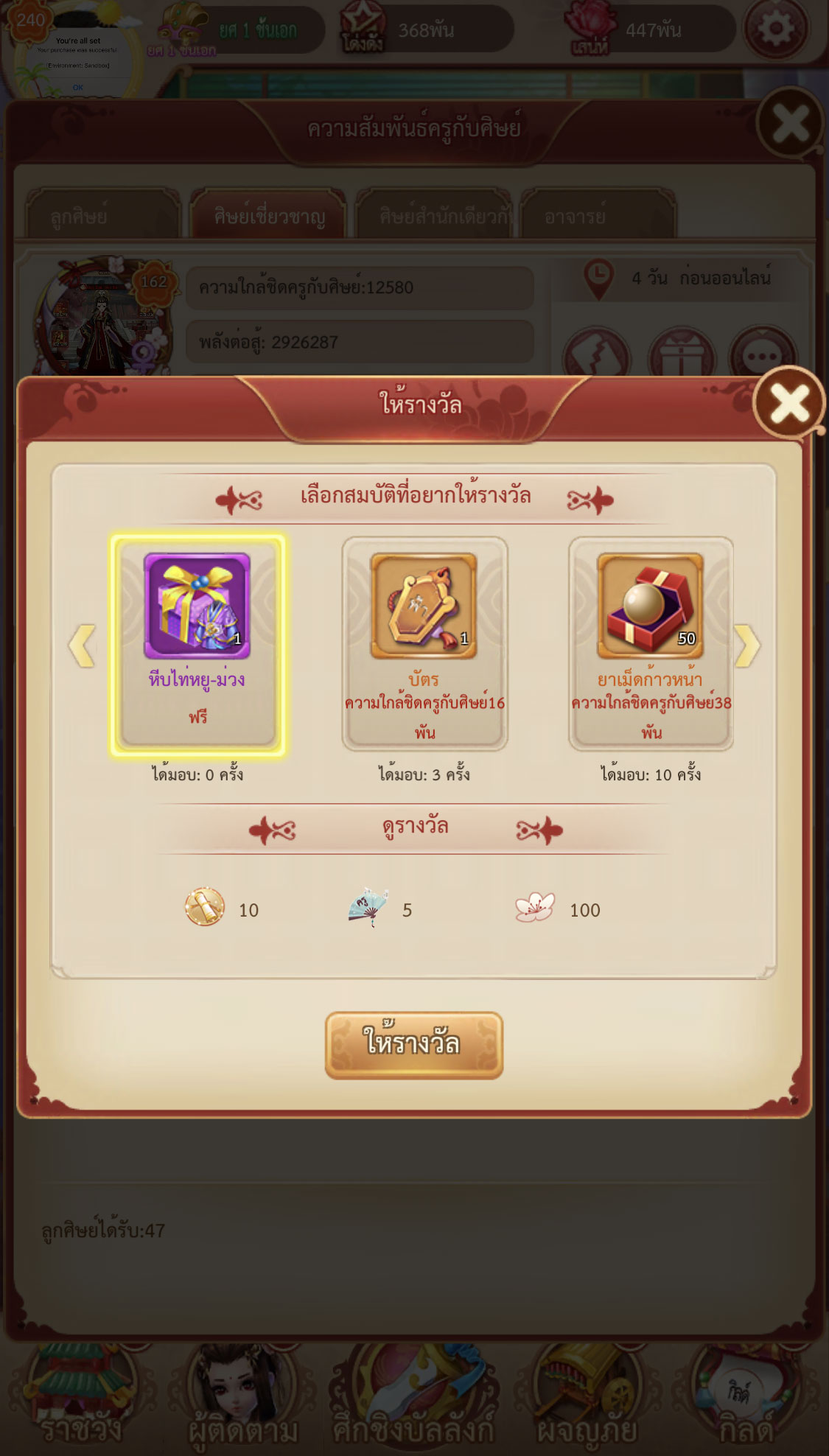Open the อาจารย์ tab
The image size is (829, 1456).
point(598,216)
